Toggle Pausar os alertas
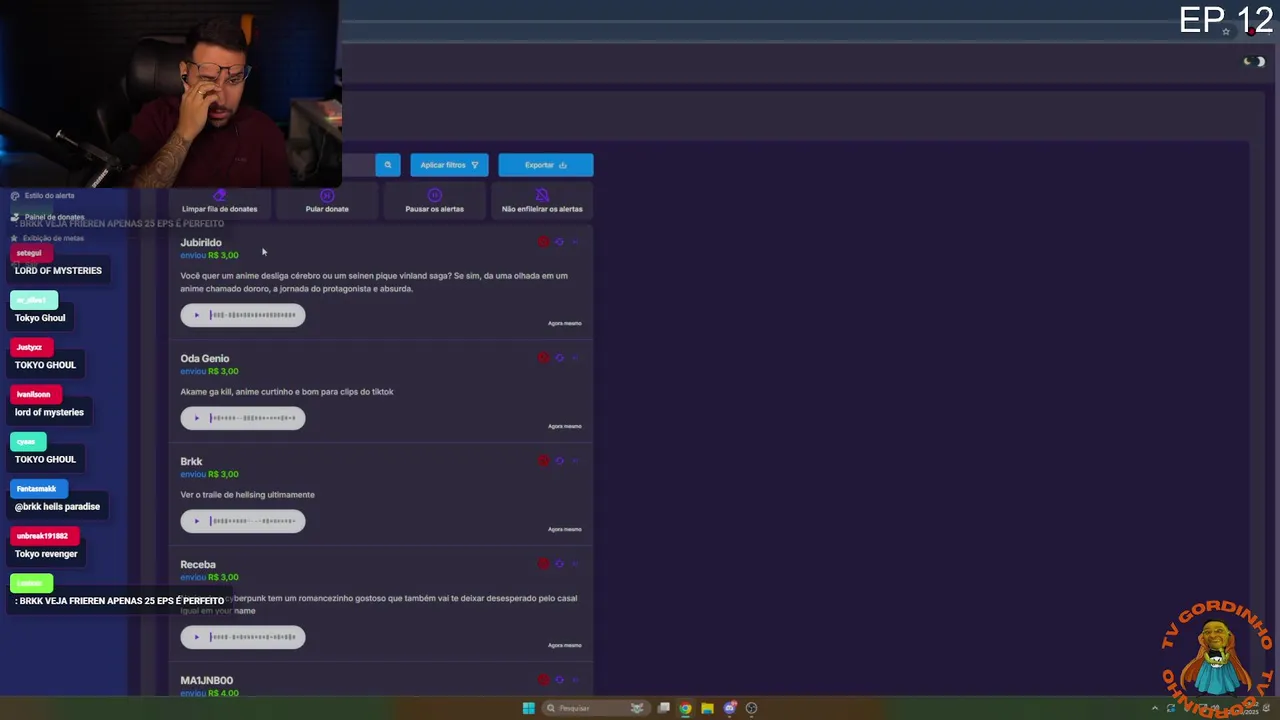 pos(434,201)
